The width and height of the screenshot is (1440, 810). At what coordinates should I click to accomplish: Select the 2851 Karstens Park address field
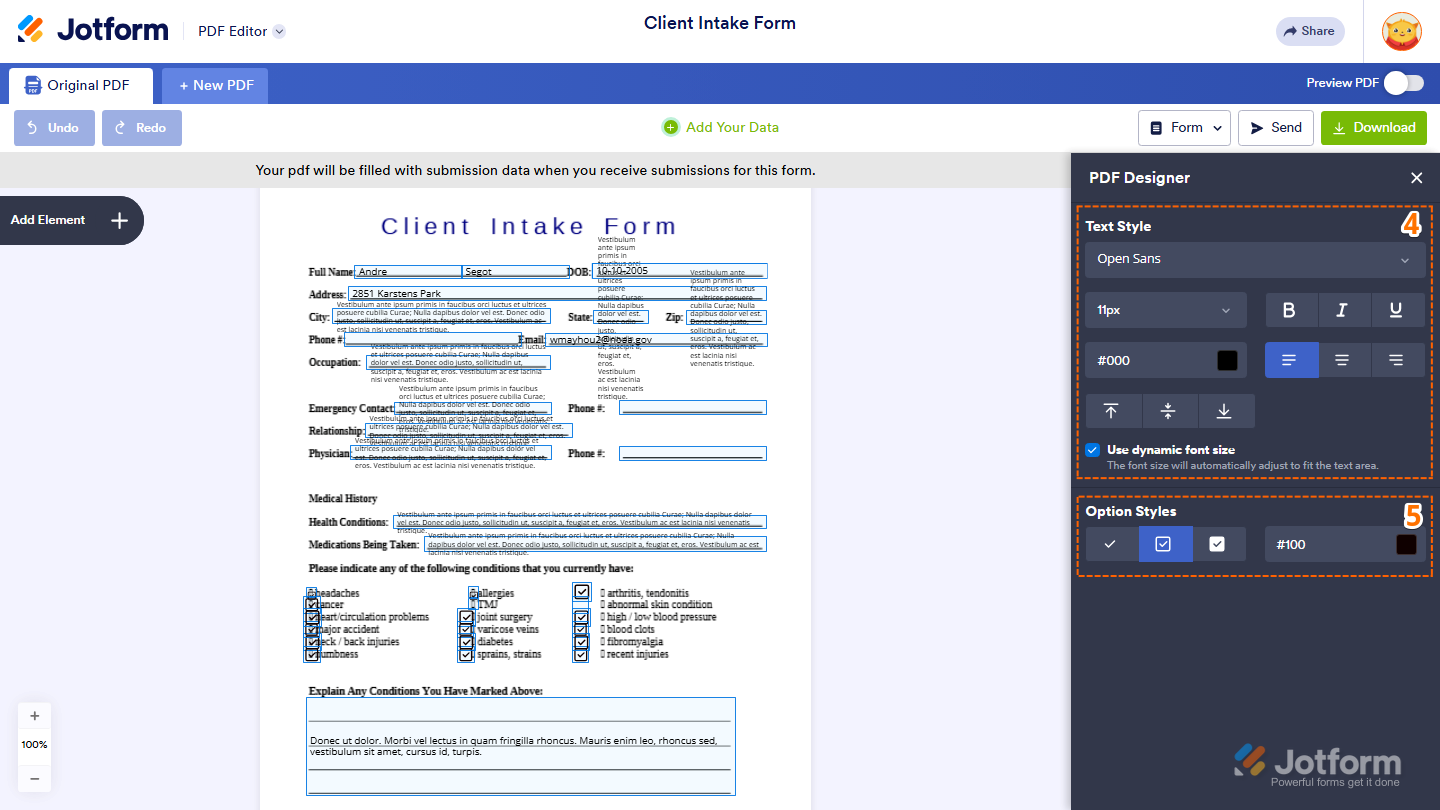click(556, 293)
